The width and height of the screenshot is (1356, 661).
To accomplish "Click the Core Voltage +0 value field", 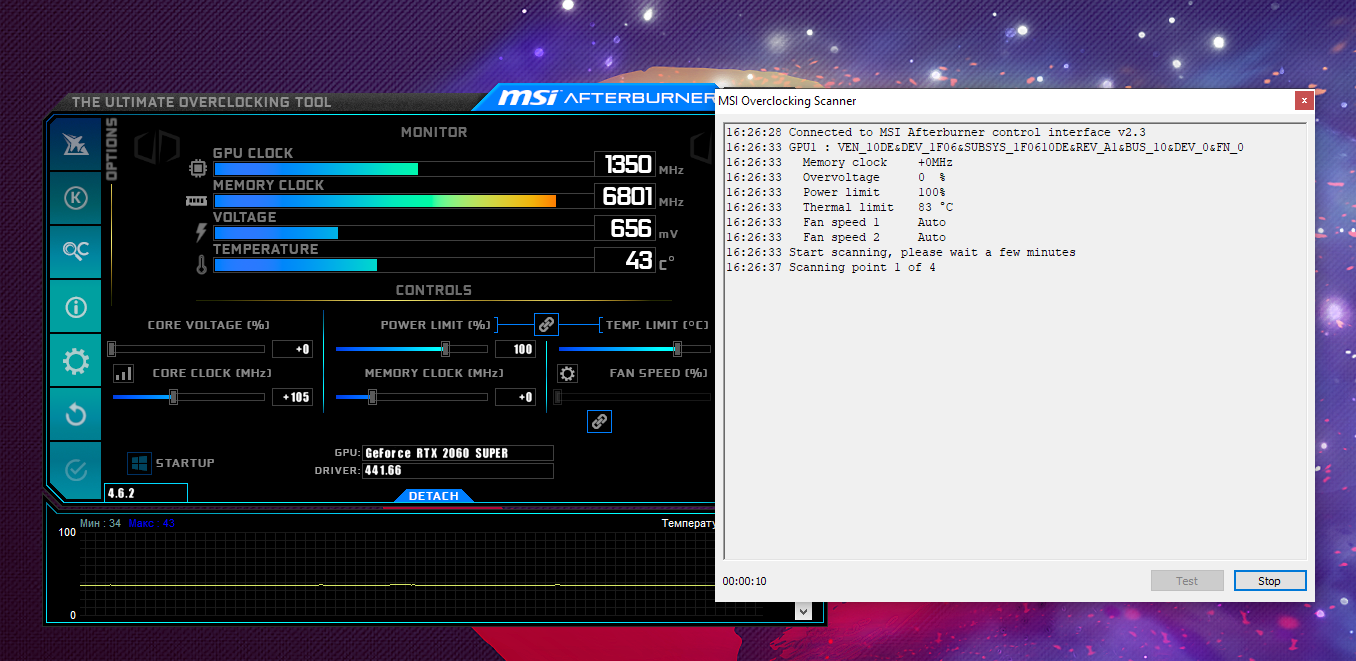I will (292, 349).
